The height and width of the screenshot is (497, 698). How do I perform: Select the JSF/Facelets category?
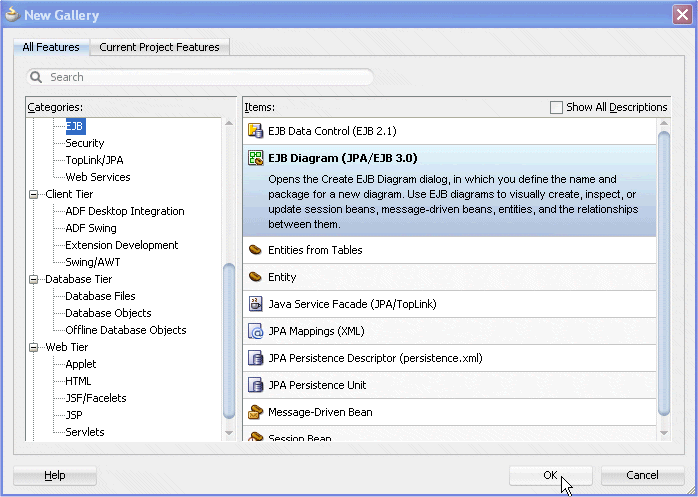(x=96, y=398)
